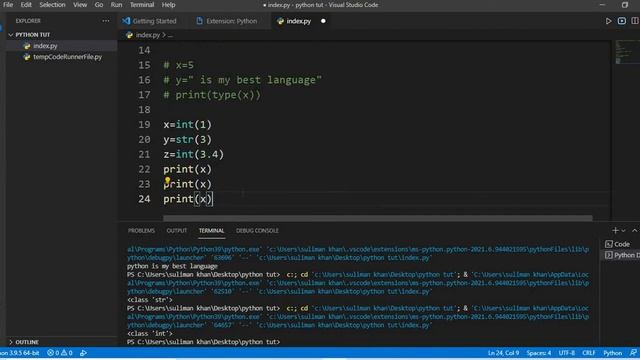640x360 pixels.
Task: Split the editor right
Action: 635,21
